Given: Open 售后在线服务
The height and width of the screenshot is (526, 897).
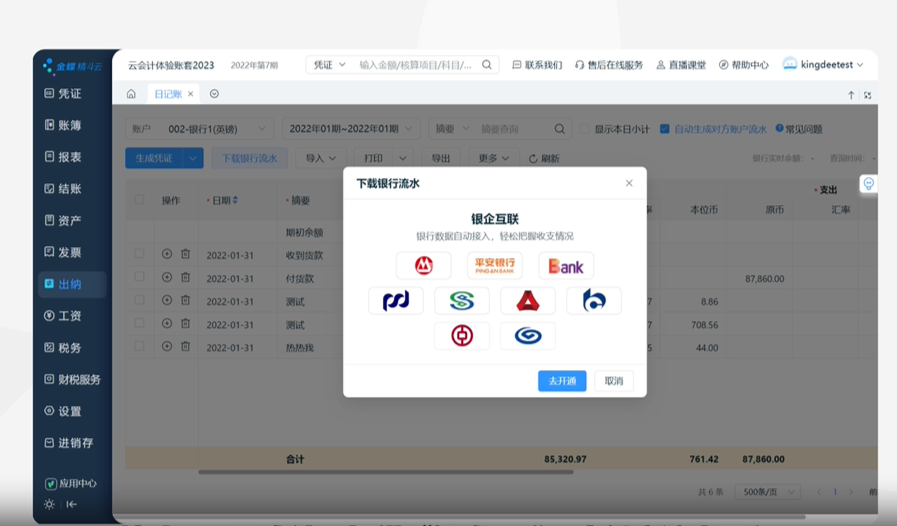Looking at the screenshot, I should click(609, 65).
